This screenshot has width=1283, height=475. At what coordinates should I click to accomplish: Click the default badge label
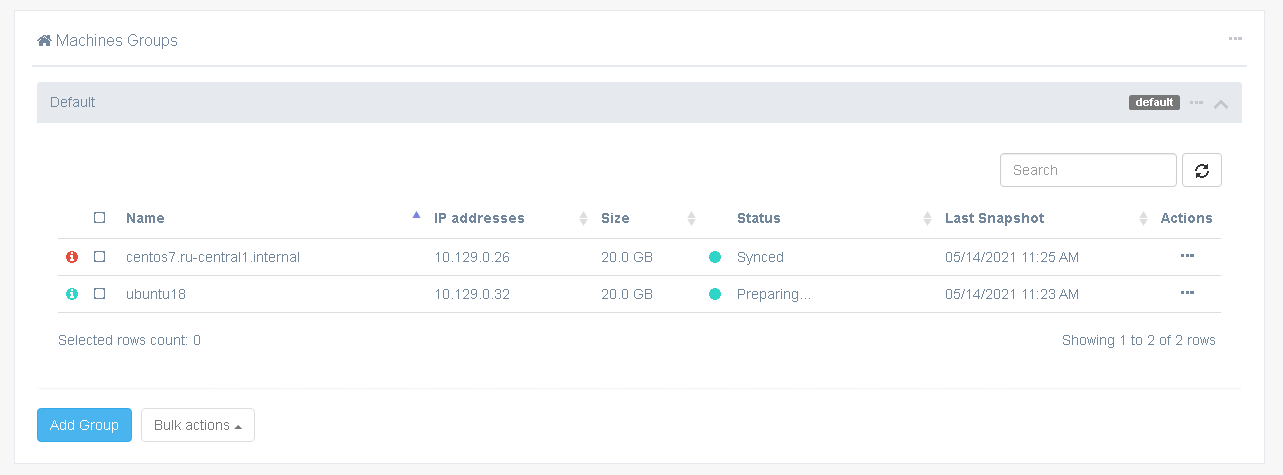tap(1154, 102)
